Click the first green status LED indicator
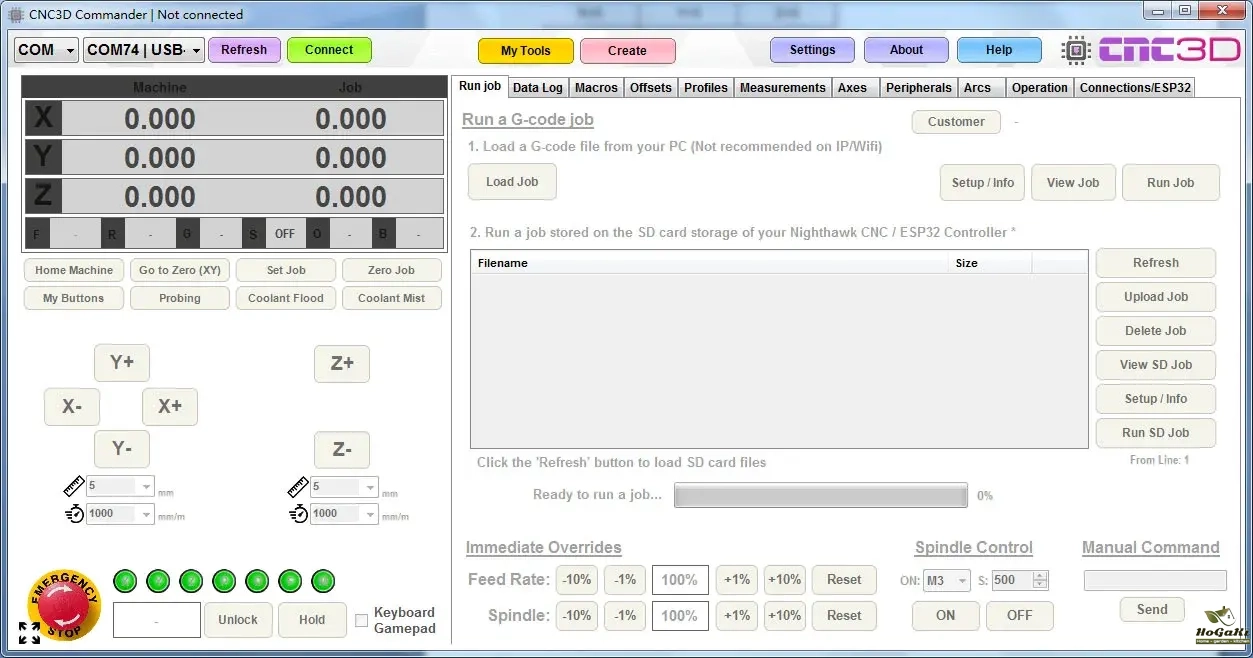 coord(125,580)
